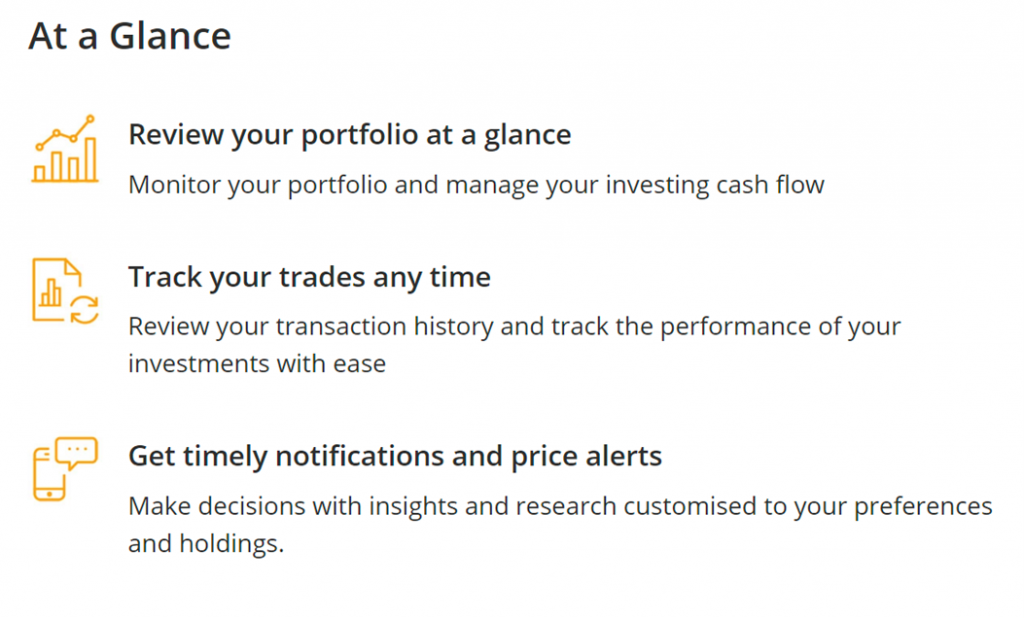Screen dimensions: 1024x618
Task: Click the circular refresh arrows on trades icon
Action: pos(84,310)
